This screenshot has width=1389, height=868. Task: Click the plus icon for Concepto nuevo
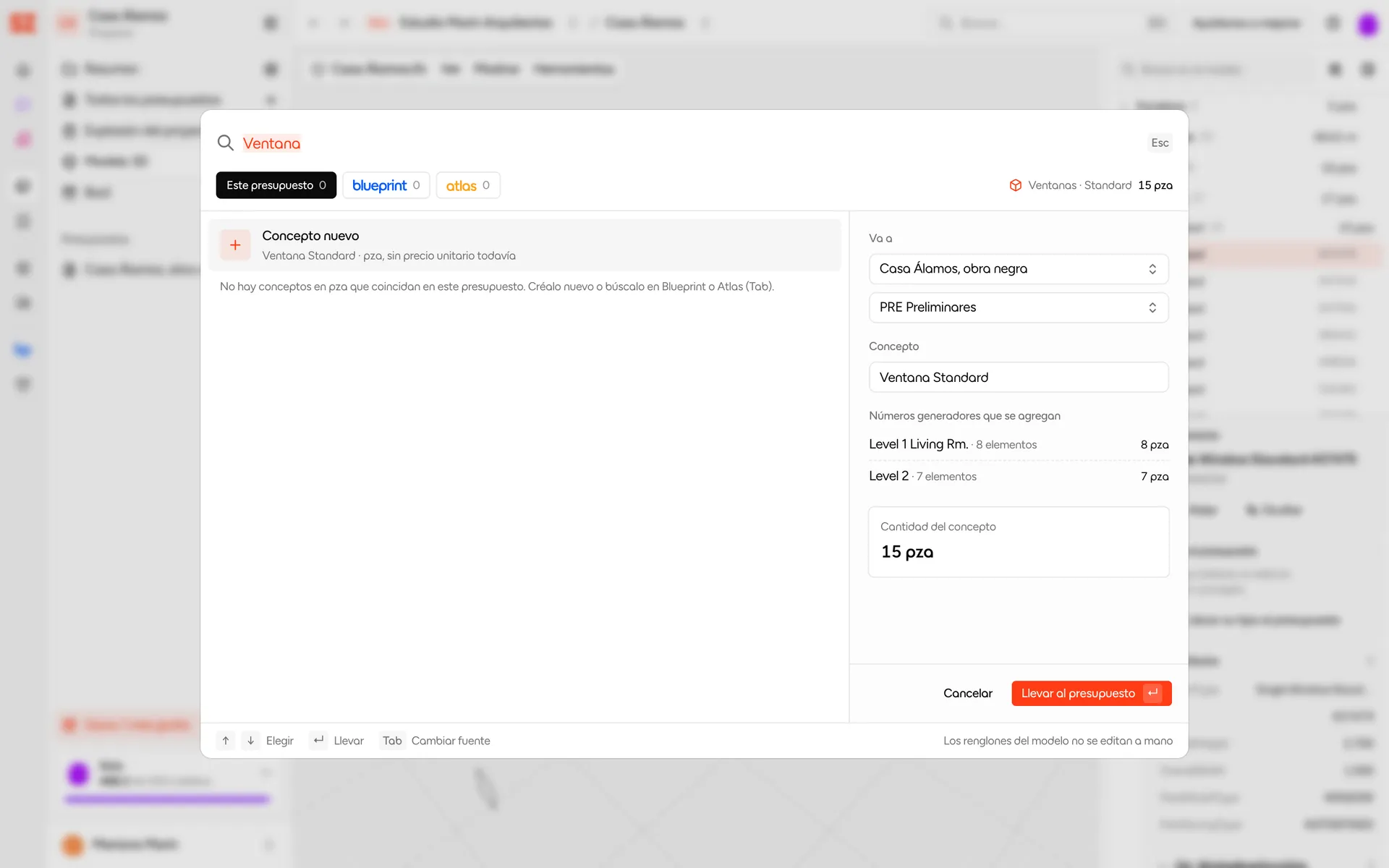[235, 245]
